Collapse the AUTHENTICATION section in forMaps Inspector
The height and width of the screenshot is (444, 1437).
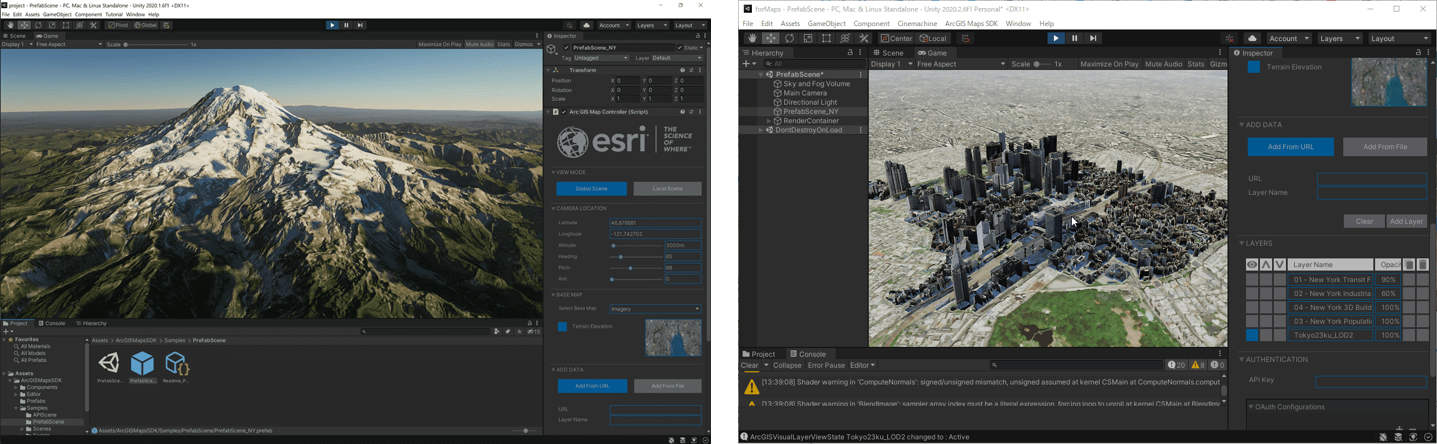pyautogui.click(x=1242, y=359)
